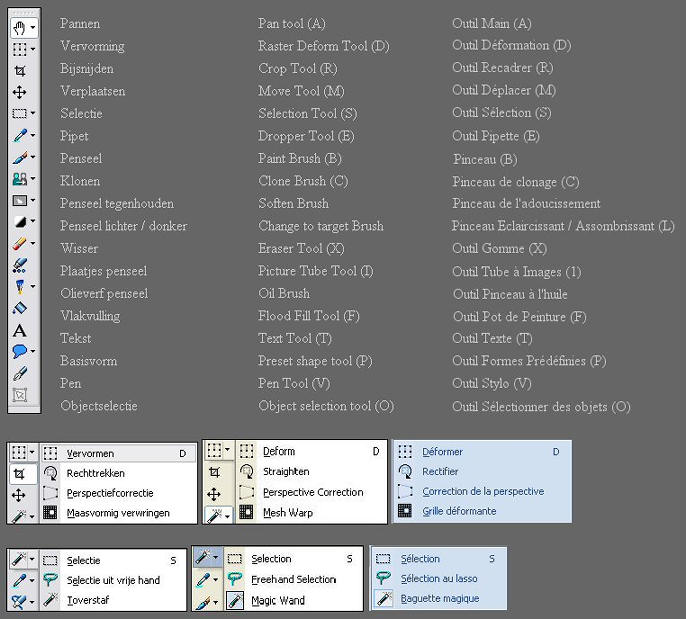Pick the Clone Brush tool icon

click(19, 179)
